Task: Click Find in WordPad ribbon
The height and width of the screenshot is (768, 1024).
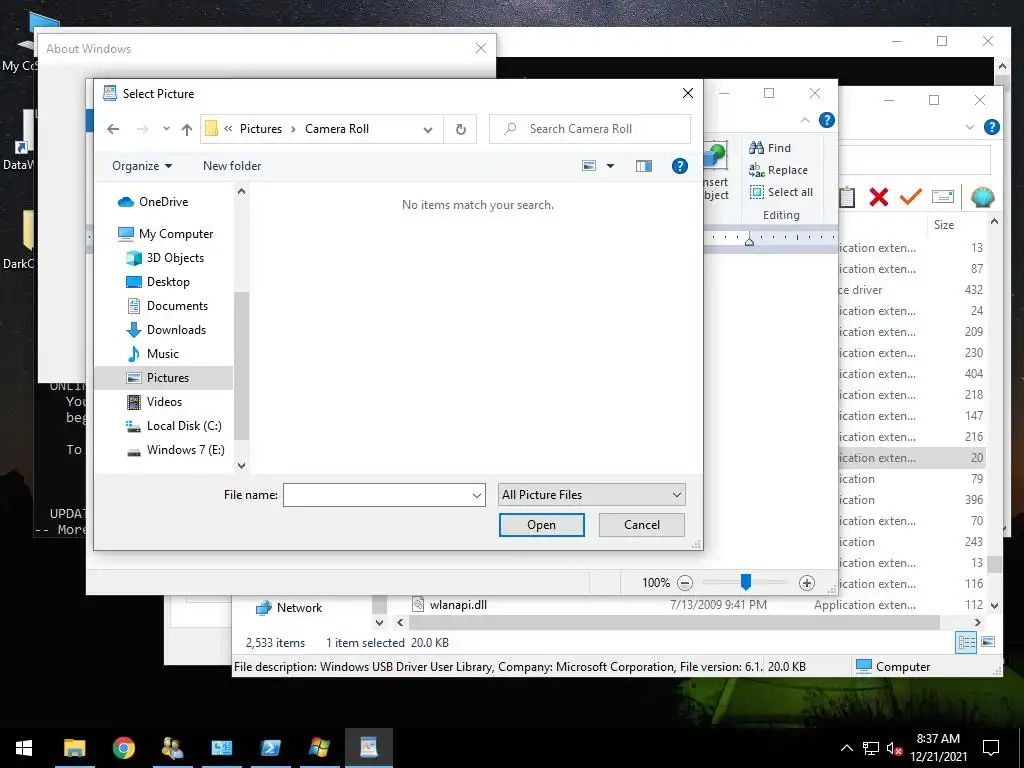Action: 770,148
